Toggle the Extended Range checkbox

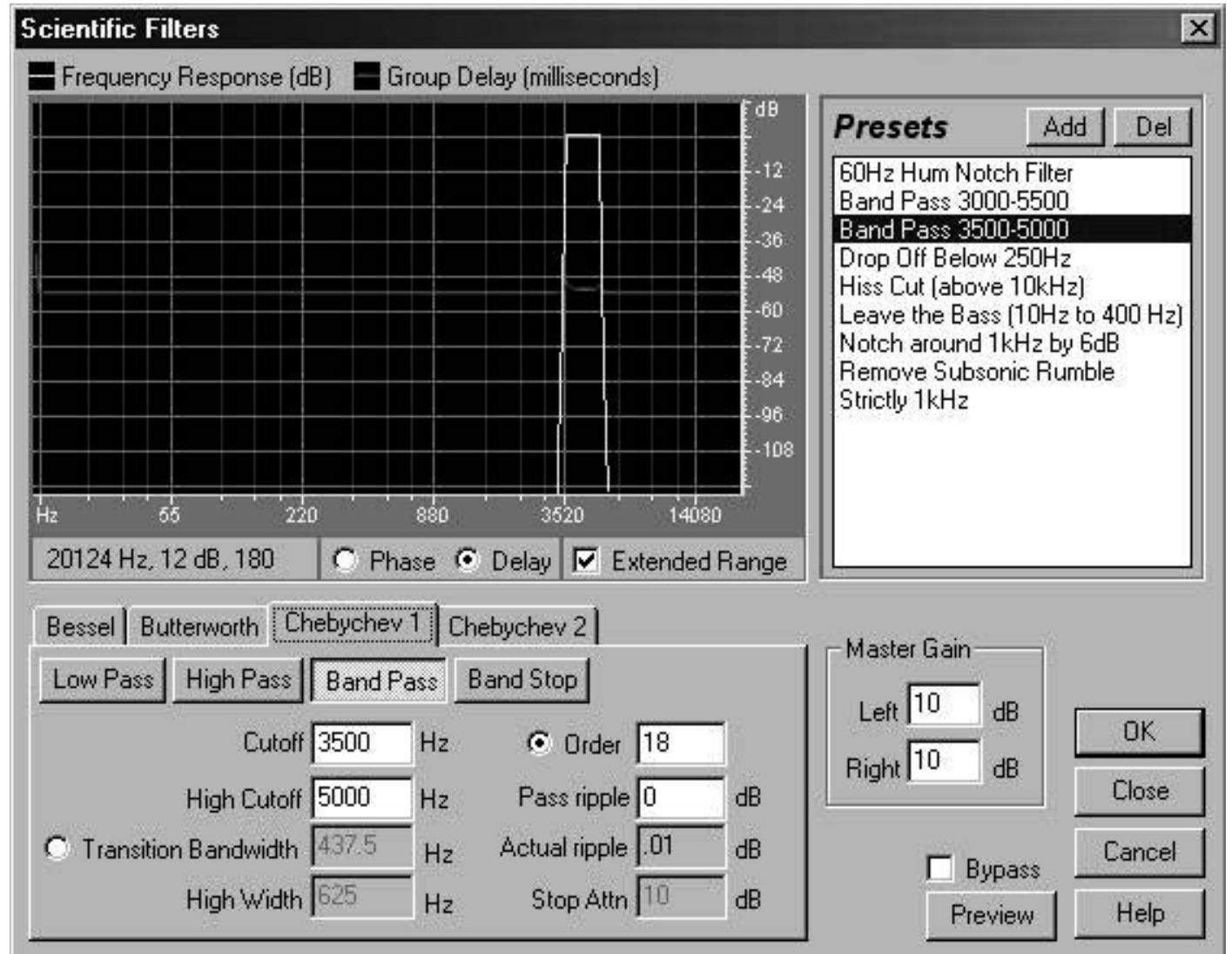coord(586,561)
